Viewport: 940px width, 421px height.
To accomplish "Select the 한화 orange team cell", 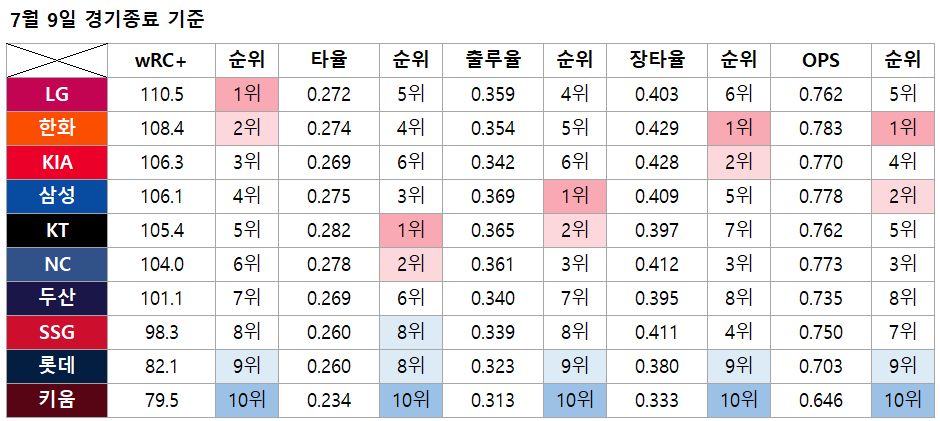I will (x=58, y=128).
